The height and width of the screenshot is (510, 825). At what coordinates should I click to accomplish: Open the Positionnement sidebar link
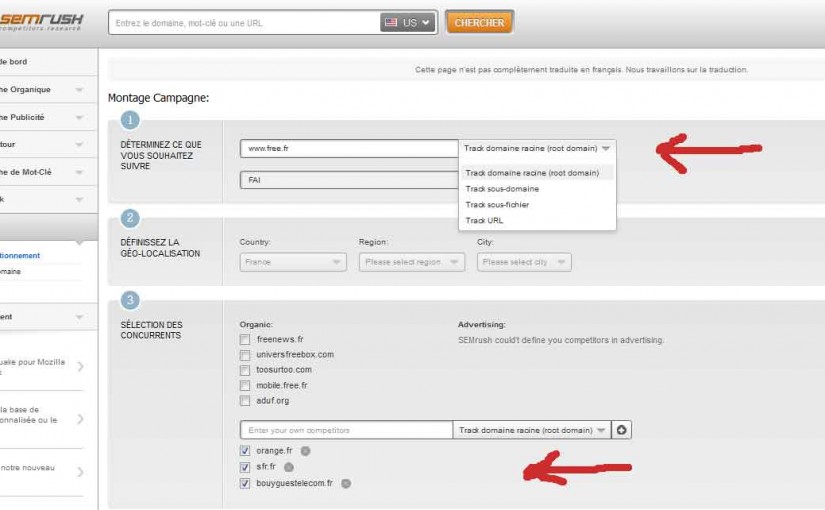(x=20, y=256)
